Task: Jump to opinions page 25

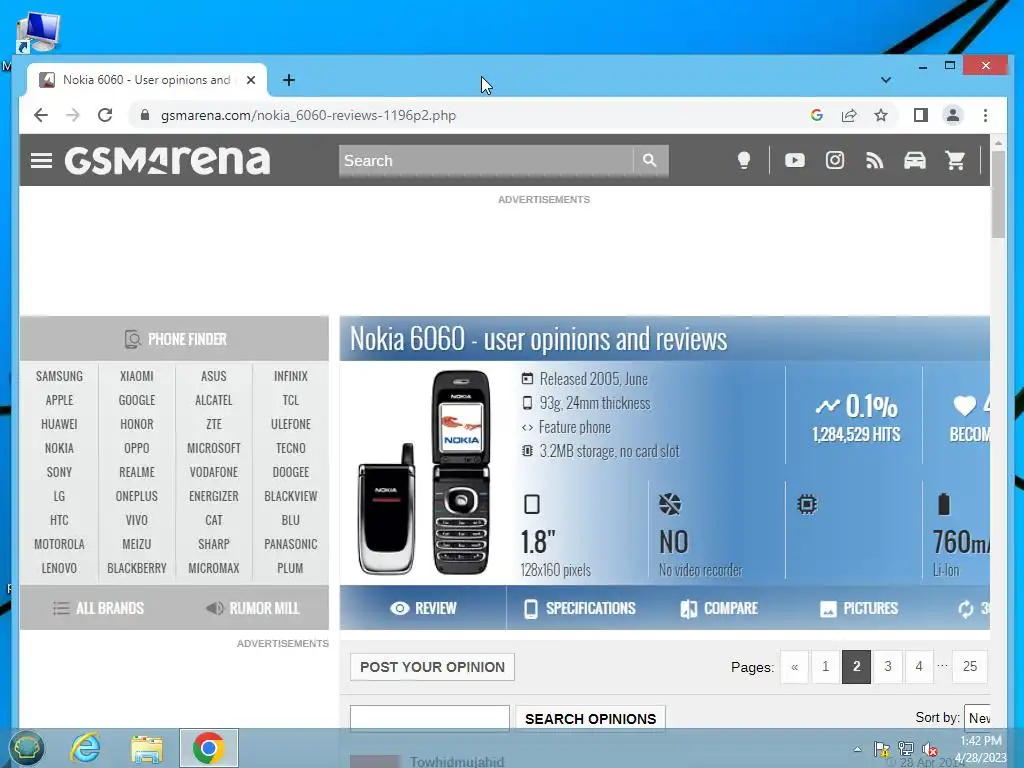Action: coord(970,667)
